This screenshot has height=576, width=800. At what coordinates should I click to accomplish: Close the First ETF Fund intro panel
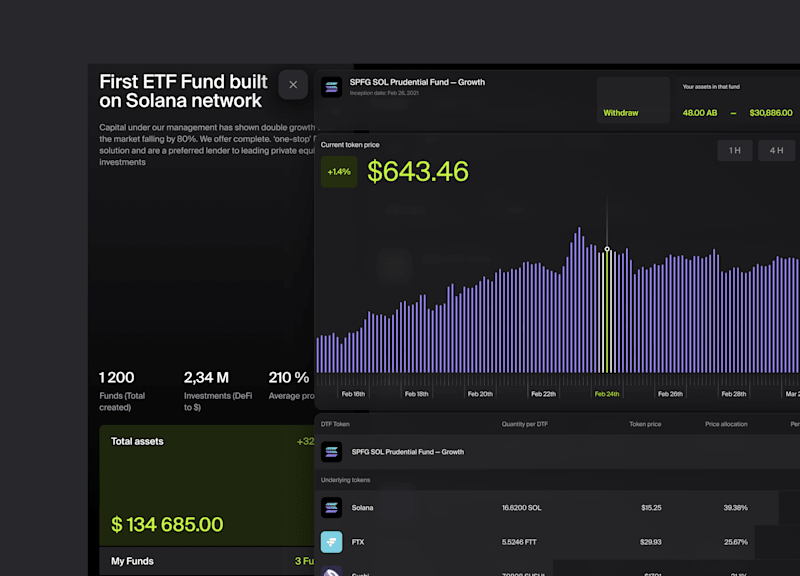pyautogui.click(x=293, y=85)
